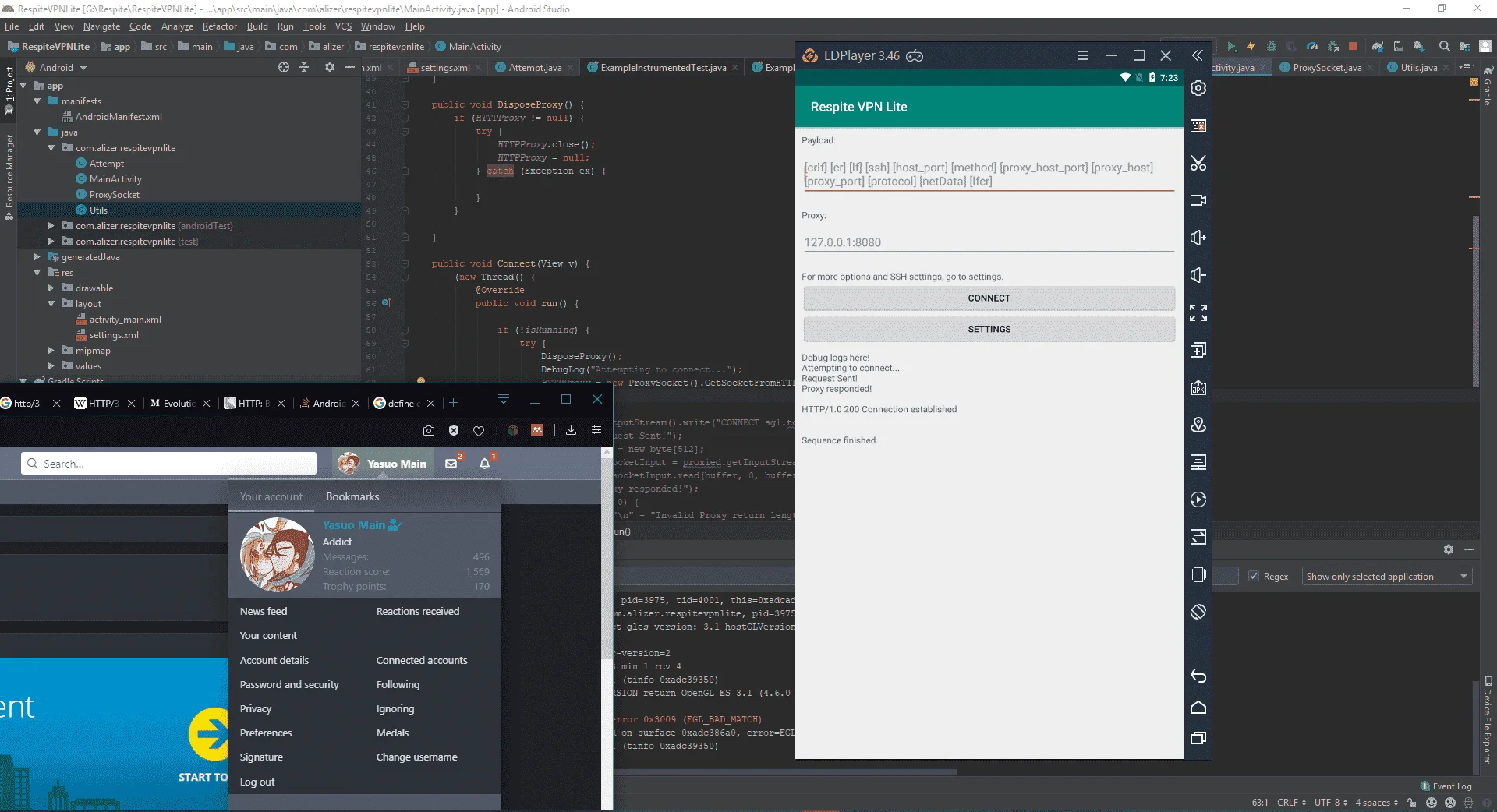Image resolution: width=1497 pixels, height=812 pixels.
Task: Sync project with Gradle files icon
Action: (x=1378, y=47)
